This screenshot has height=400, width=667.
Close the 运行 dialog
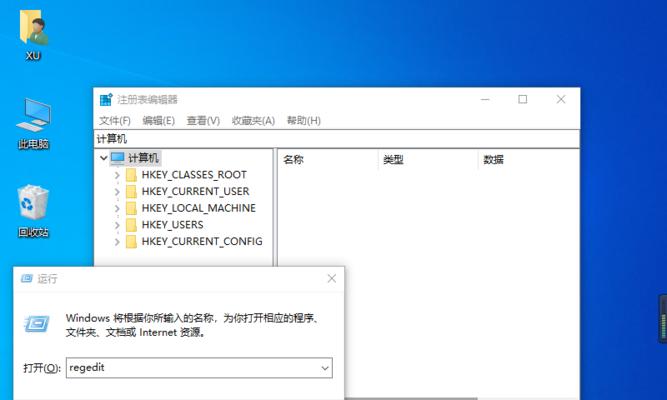click(x=332, y=279)
